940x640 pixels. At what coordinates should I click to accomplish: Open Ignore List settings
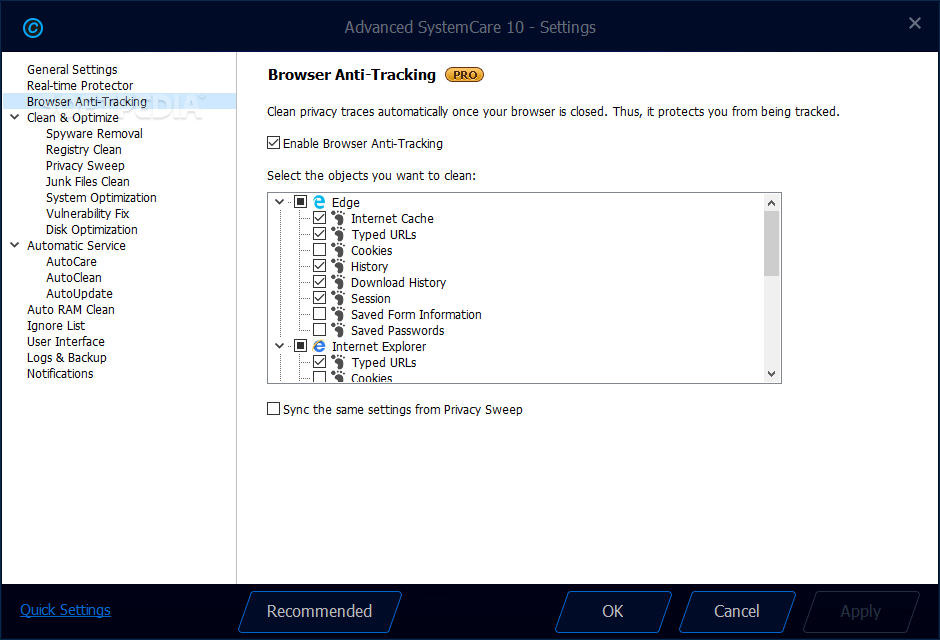56,325
